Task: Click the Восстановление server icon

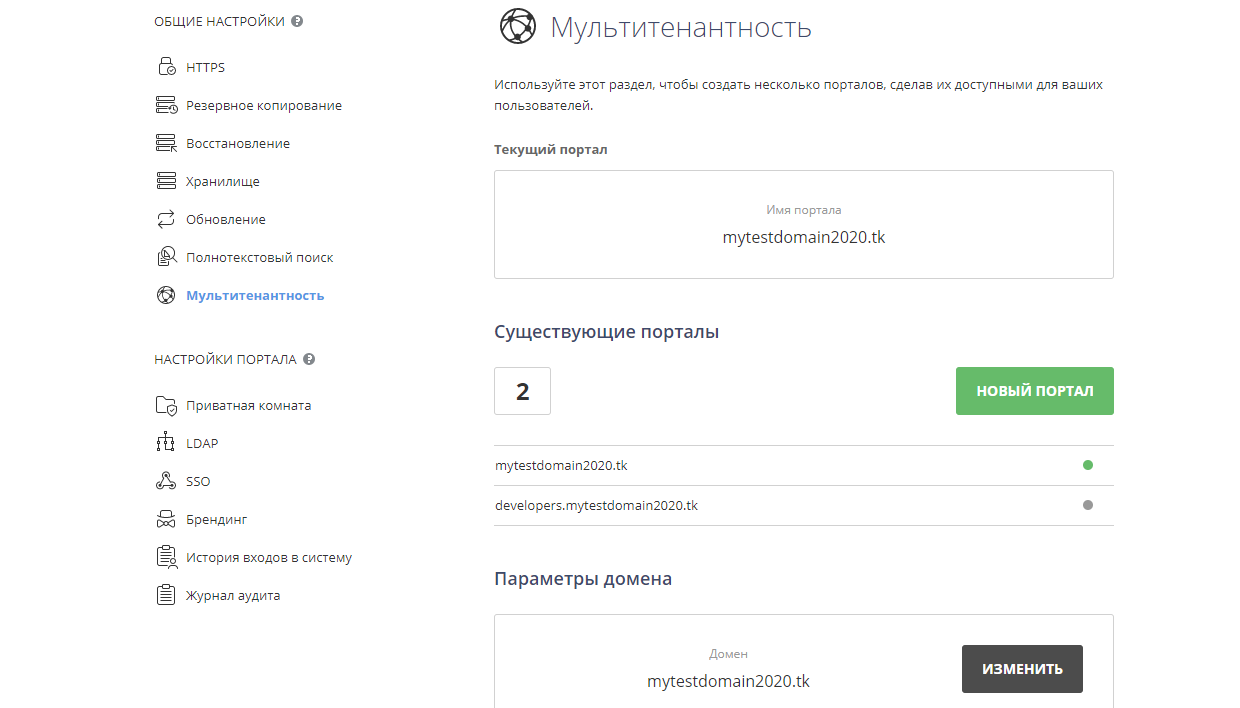Action: tap(166, 143)
